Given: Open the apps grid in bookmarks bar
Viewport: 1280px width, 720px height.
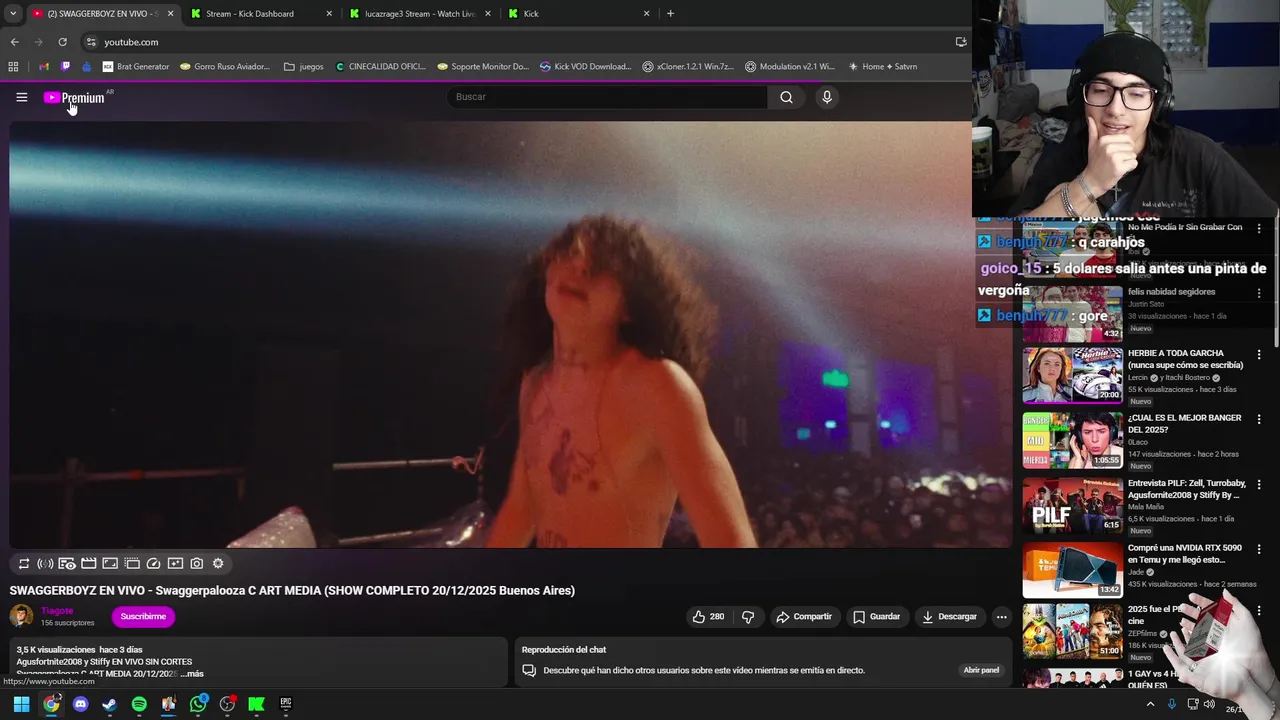Looking at the screenshot, I should click(x=13, y=67).
